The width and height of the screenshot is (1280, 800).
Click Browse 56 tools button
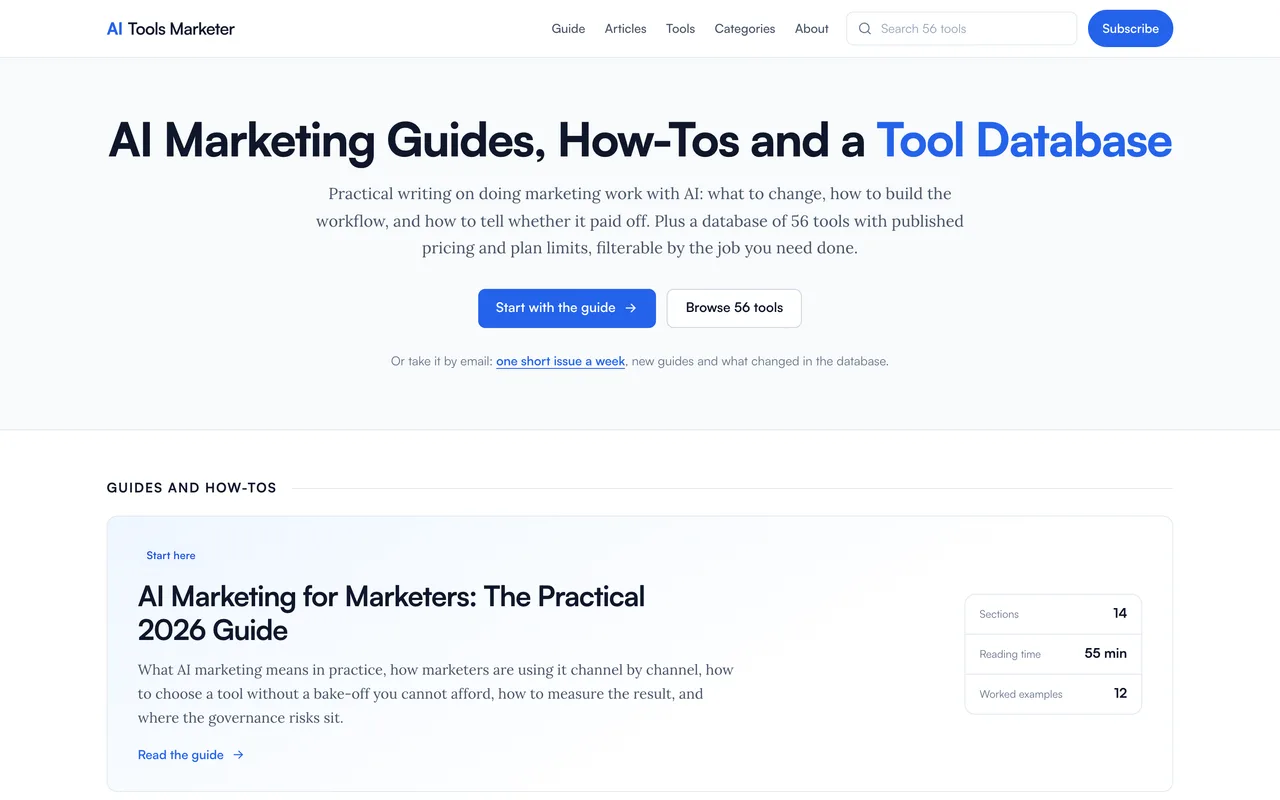tap(734, 308)
